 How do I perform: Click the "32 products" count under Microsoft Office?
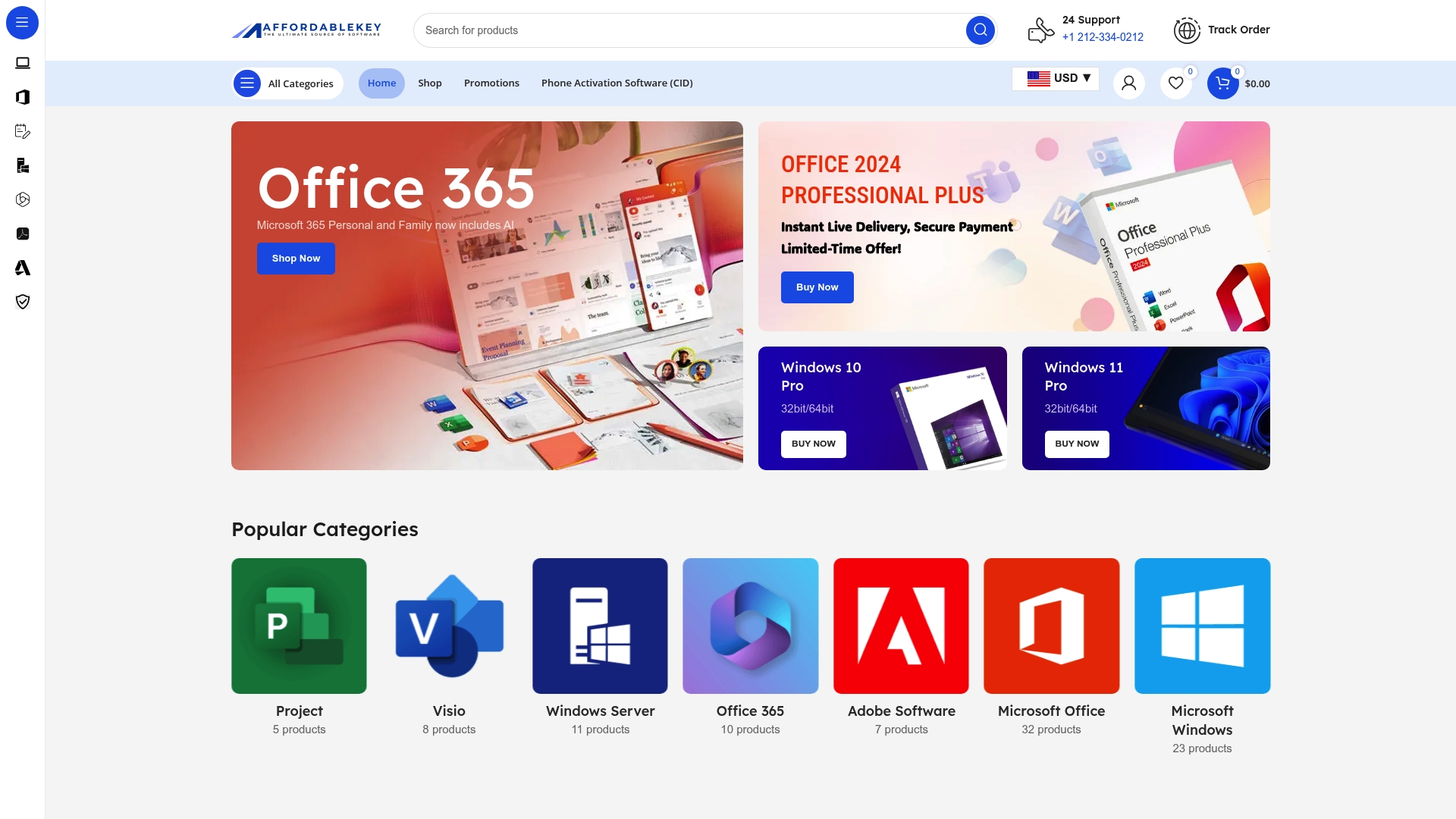pyautogui.click(x=1051, y=730)
